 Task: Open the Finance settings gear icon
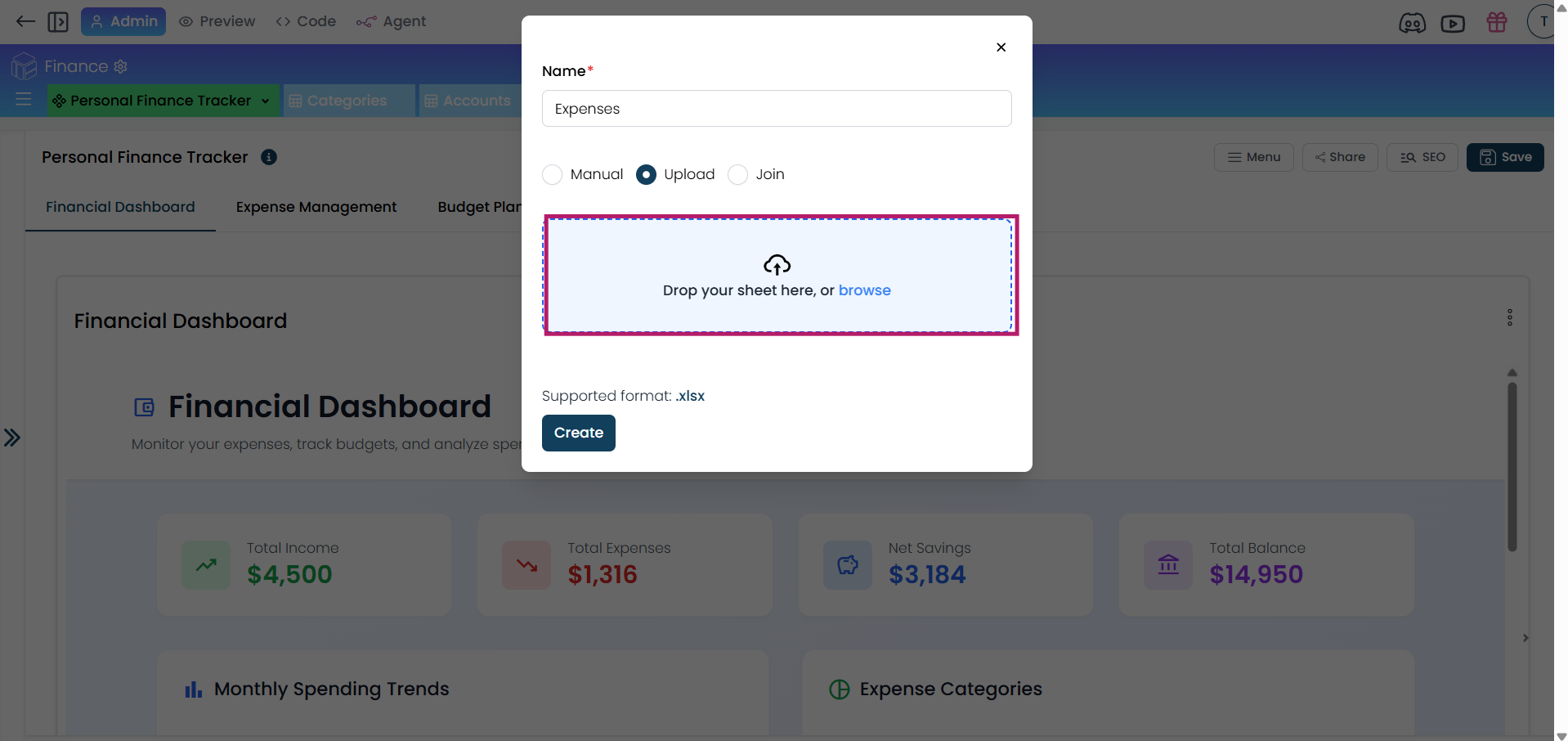pyautogui.click(x=121, y=66)
